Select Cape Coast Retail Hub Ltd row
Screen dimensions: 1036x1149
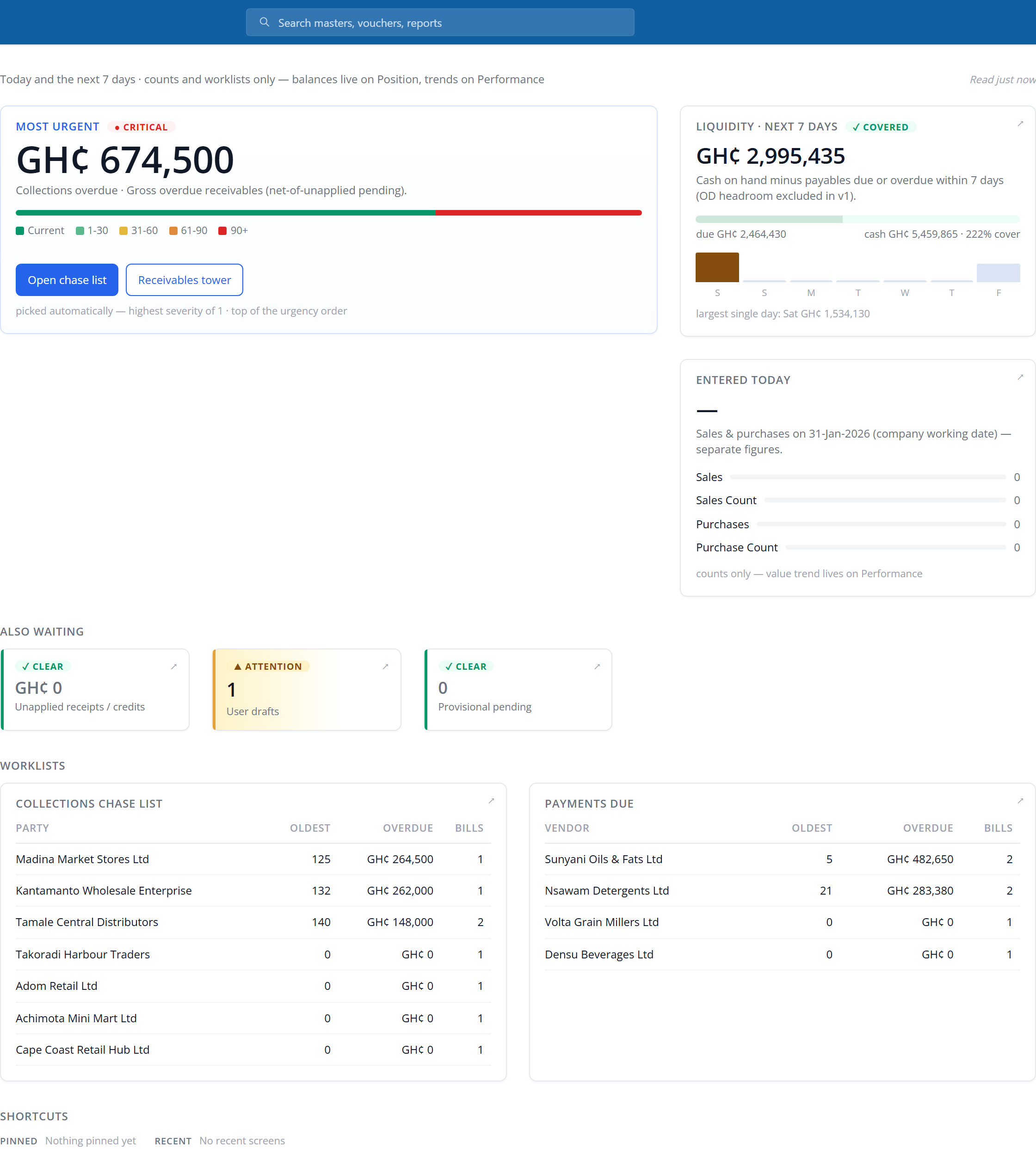[x=253, y=1050]
